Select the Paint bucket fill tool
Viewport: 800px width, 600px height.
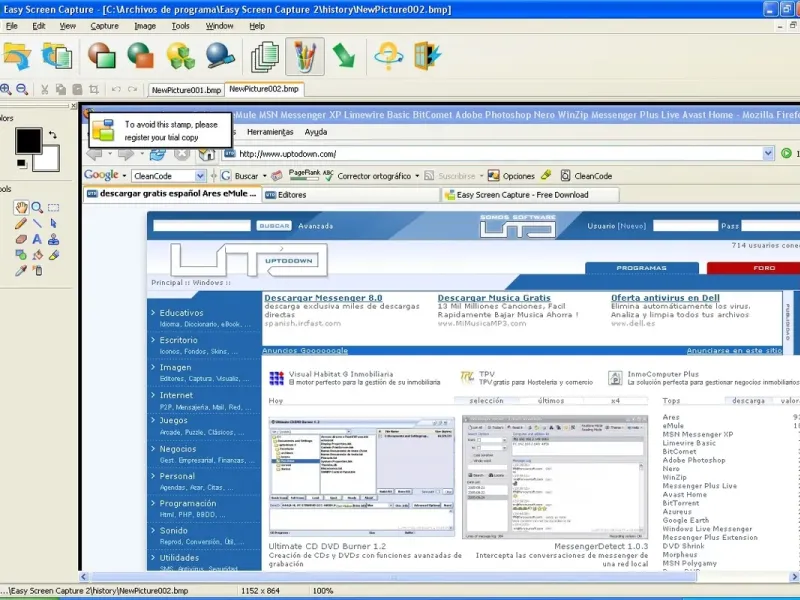(37, 255)
